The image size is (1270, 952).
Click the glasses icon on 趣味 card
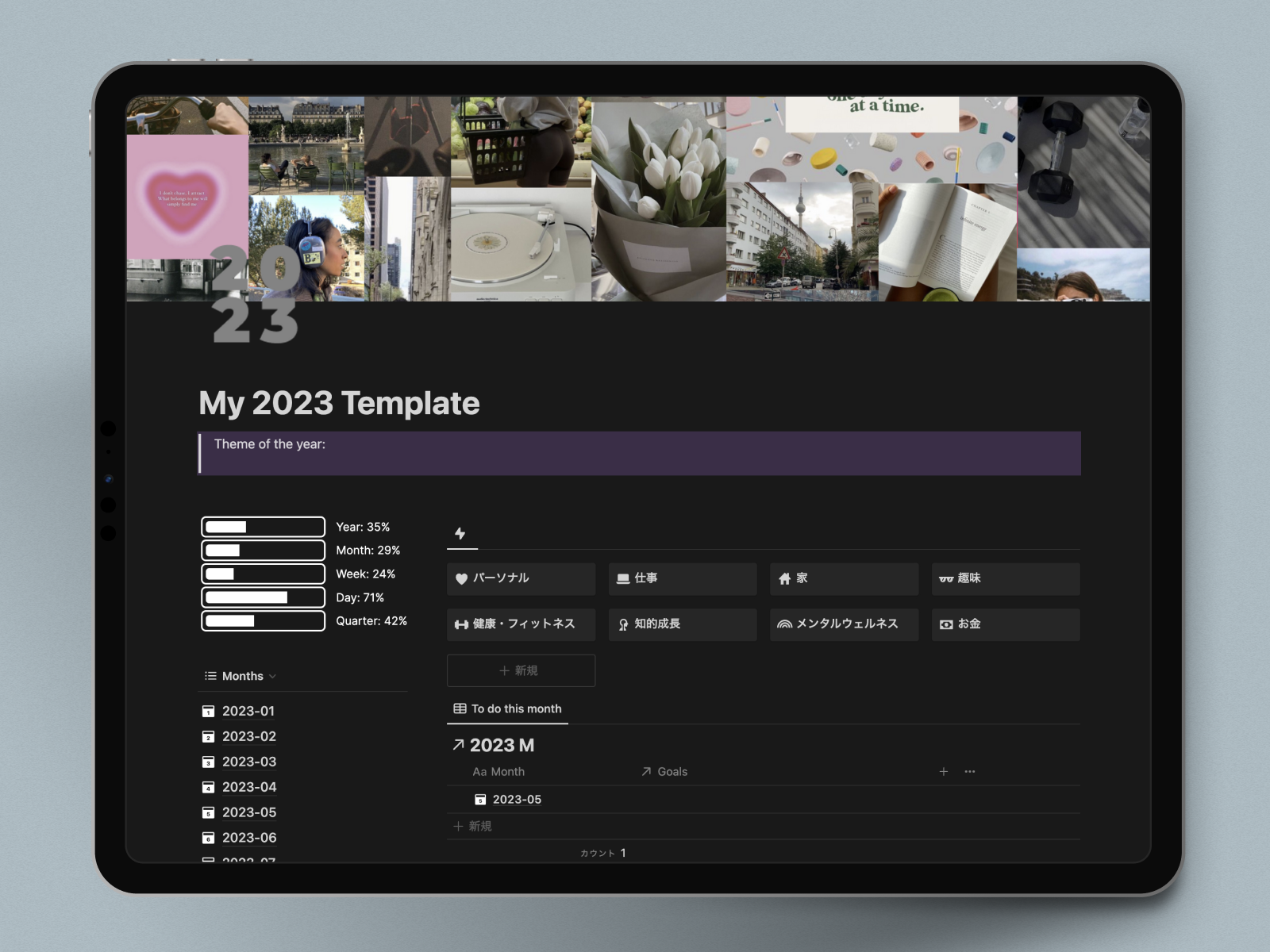tap(946, 579)
